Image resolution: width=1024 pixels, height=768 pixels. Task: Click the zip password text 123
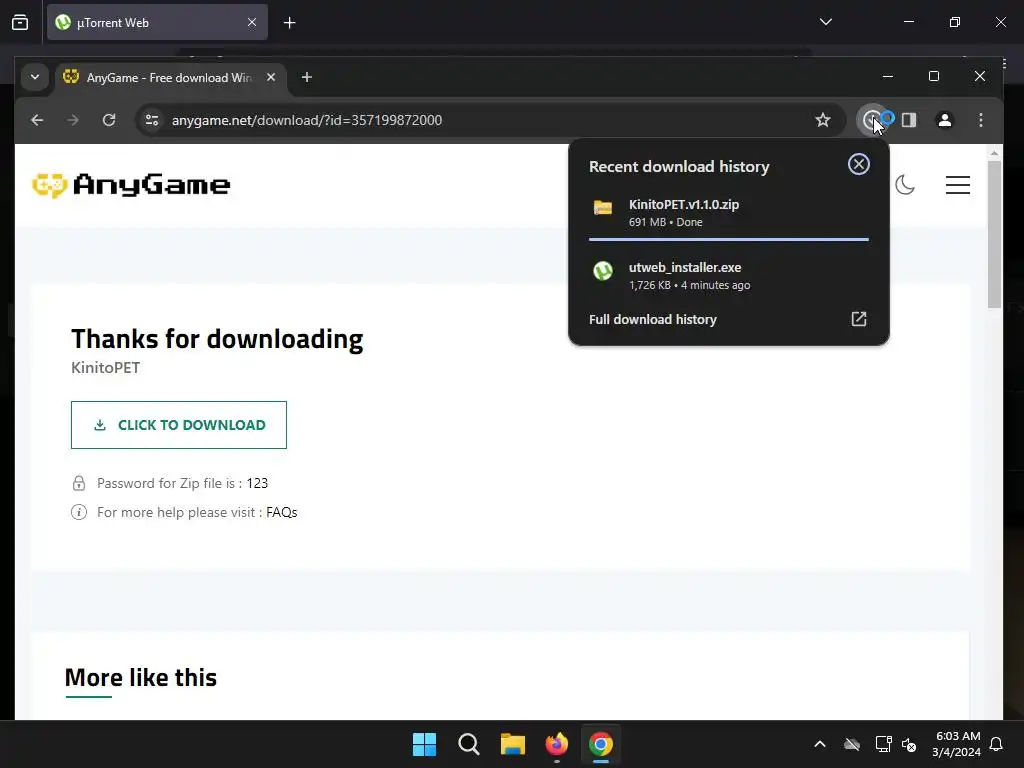(257, 483)
